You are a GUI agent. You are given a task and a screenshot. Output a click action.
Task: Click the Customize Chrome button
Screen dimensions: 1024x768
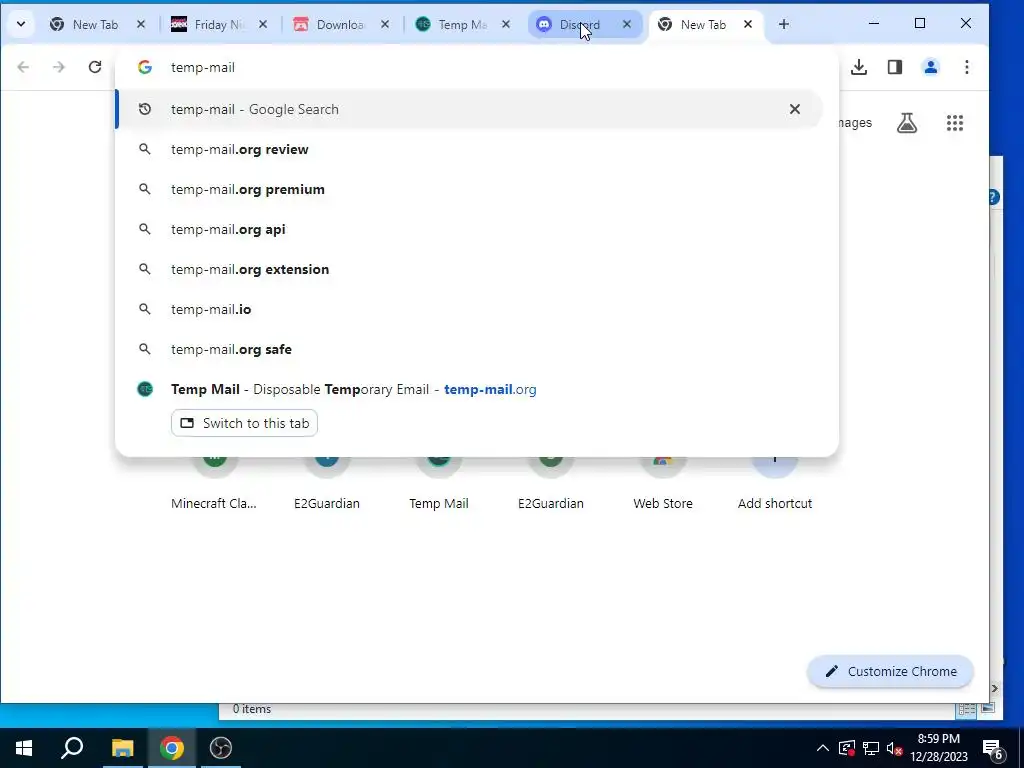point(891,671)
